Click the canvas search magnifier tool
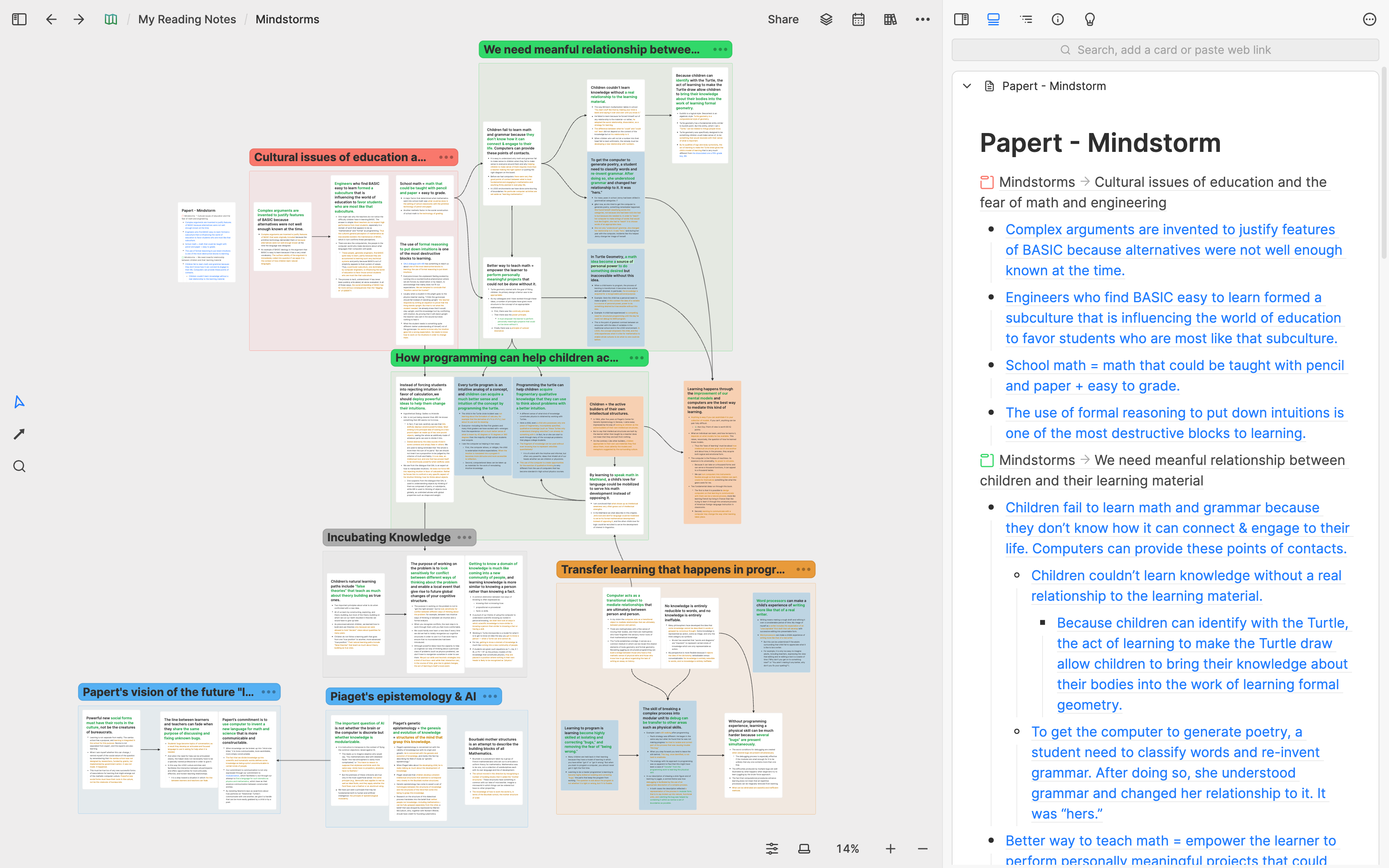Screen dimensions: 1389x868 coord(19,466)
